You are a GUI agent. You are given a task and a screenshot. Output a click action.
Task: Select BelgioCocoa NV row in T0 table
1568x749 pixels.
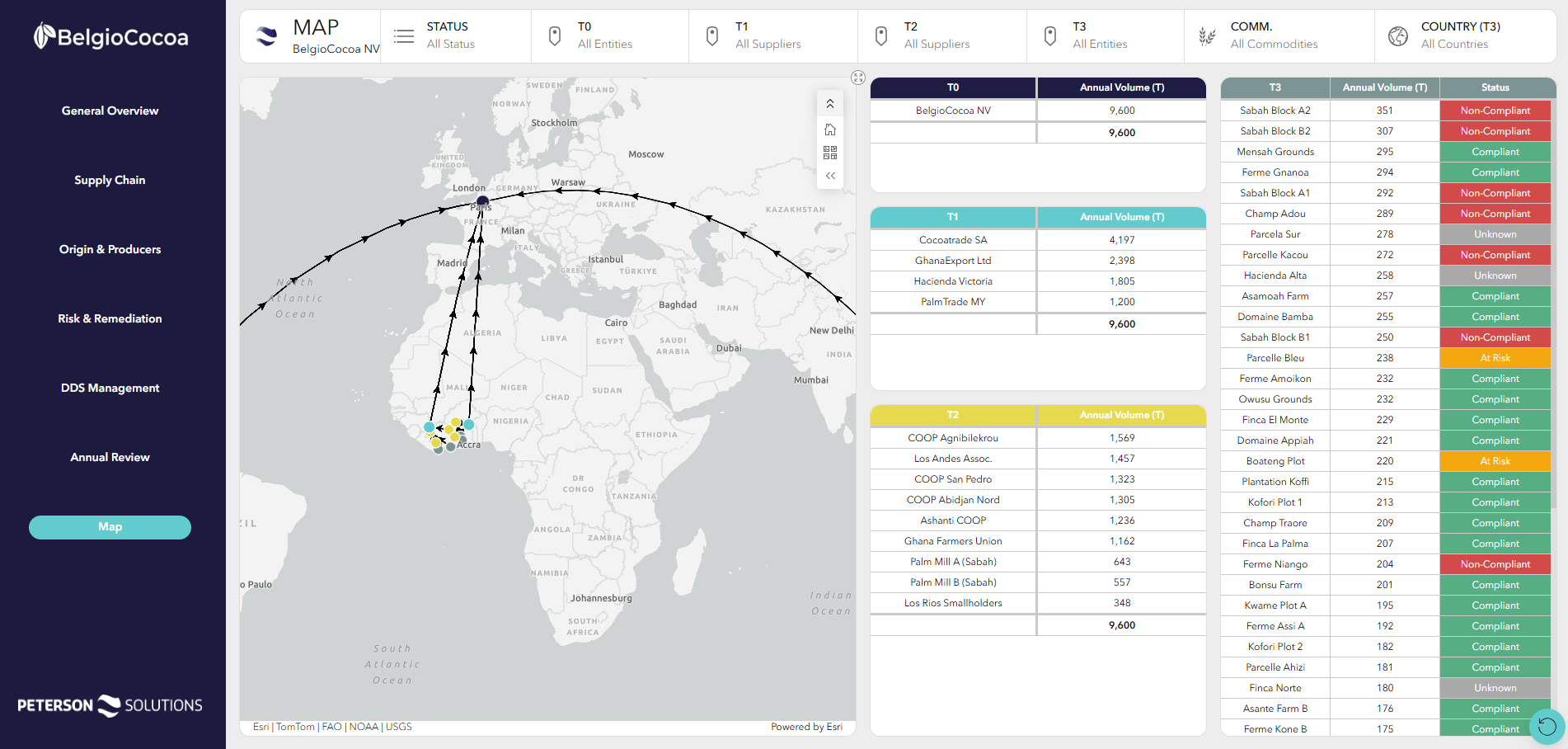(1038, 111)
